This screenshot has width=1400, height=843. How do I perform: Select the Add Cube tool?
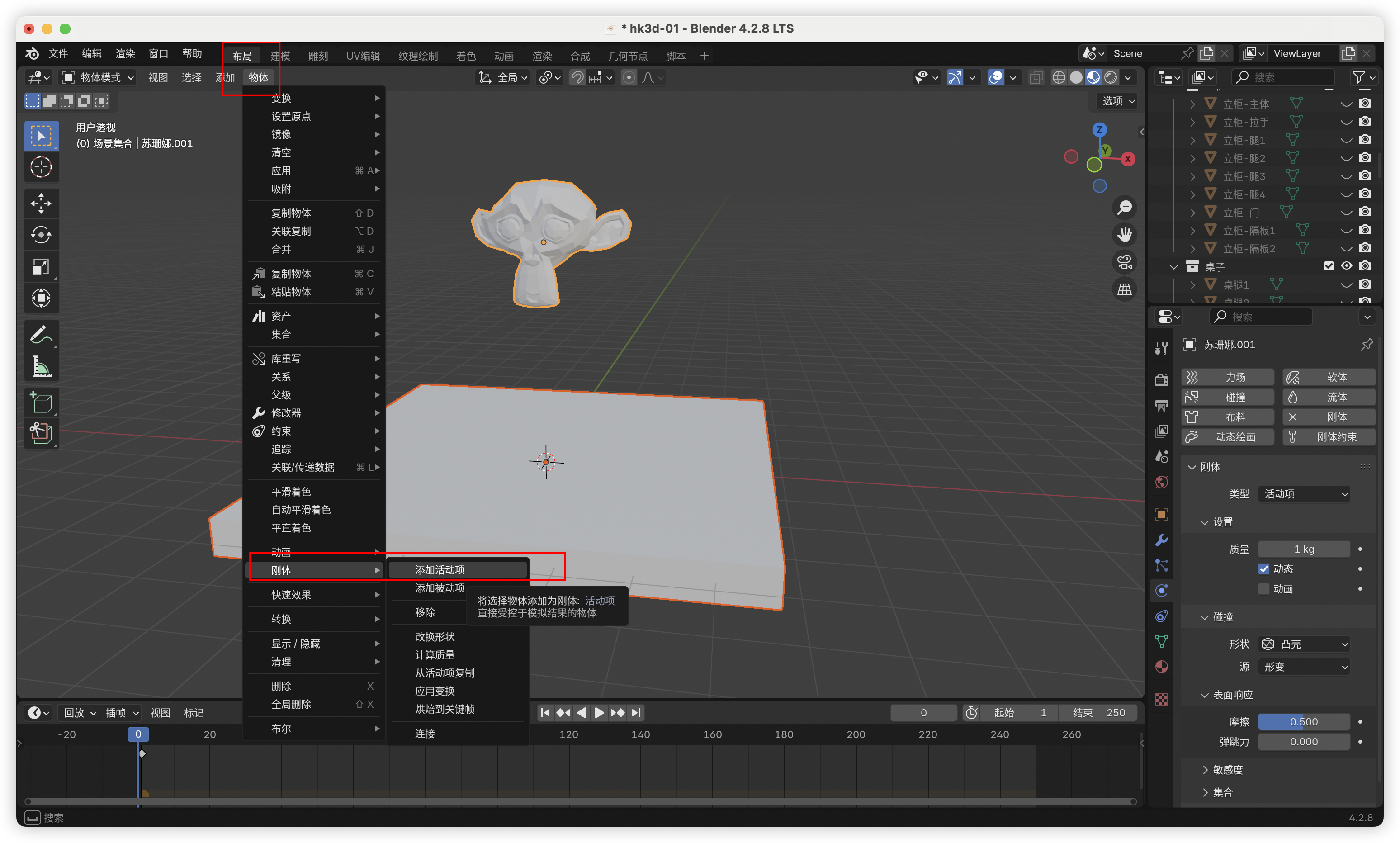[x=41, y=403]
